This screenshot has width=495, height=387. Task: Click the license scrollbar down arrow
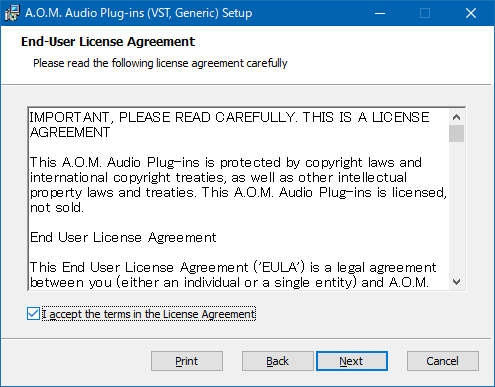(456, 282)
